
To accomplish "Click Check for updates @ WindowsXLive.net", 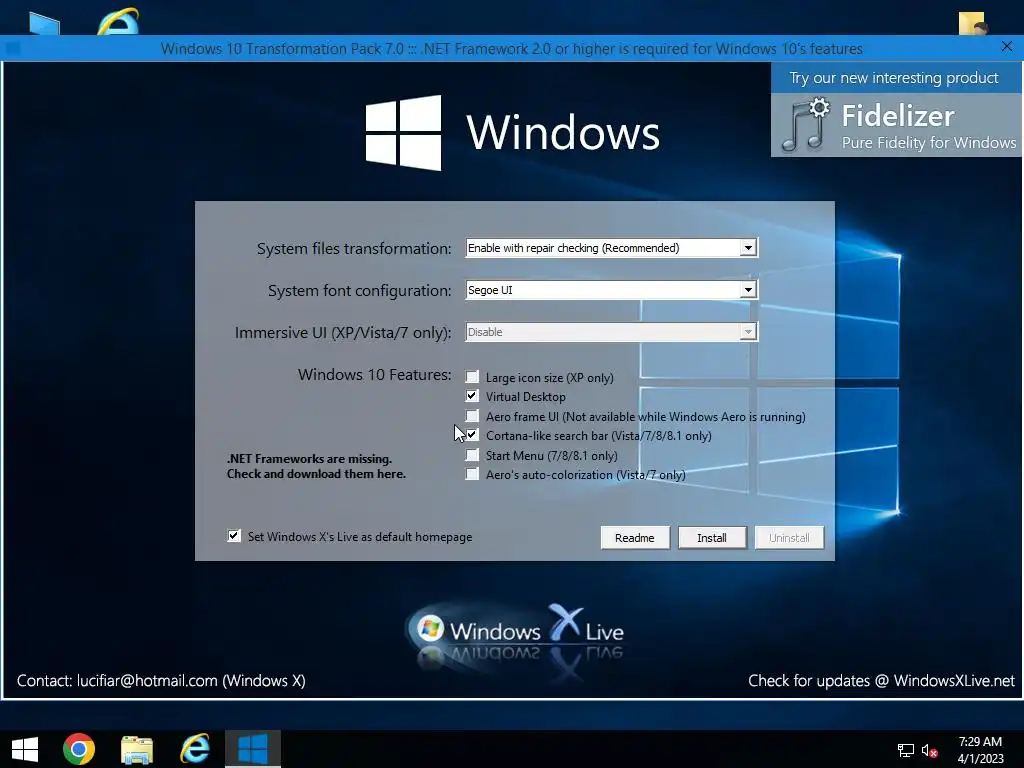I will point(881,680).
